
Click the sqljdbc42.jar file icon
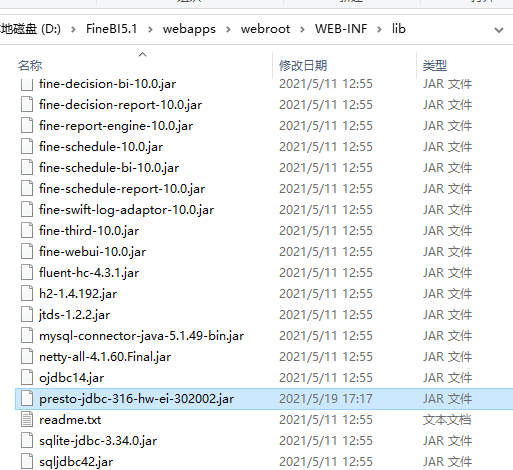click(x=27, y=462)
